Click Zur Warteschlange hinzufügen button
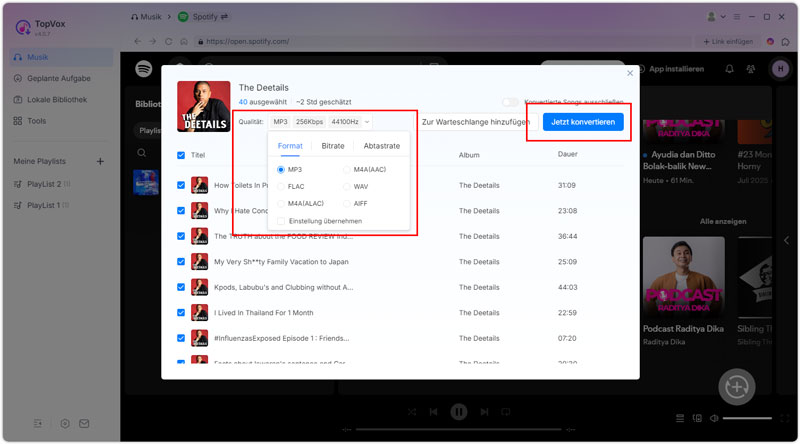Image resolution: width=800 pixels, height=444 pixels. 476,122
